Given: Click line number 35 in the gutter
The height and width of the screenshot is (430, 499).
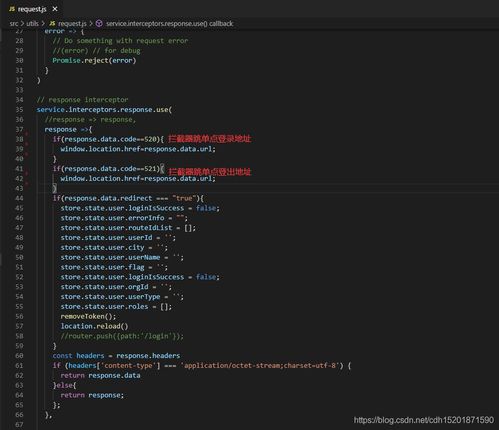Looking at the screenshot, I should coord(19,110).
